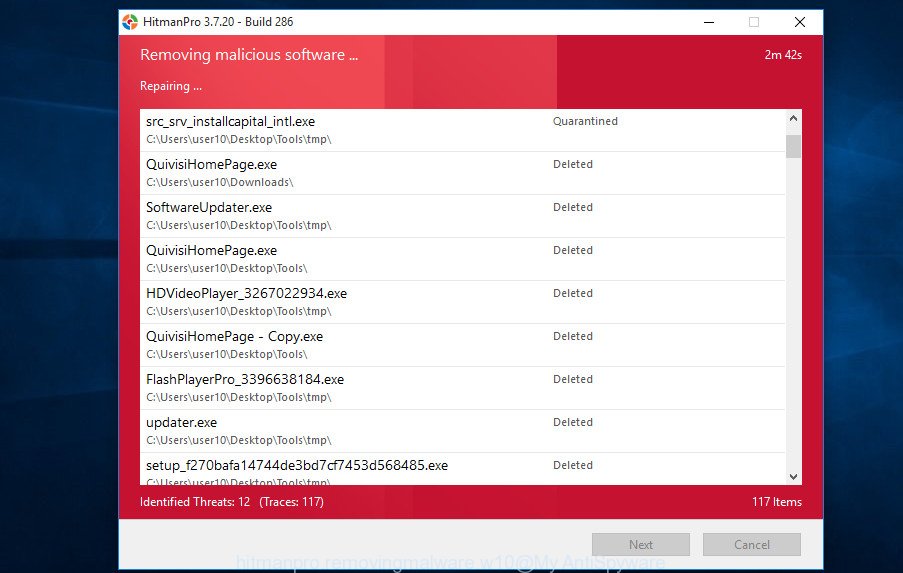Select updater.exe entry
The height and width of the screenshot is (573, 903).
coord(462,431)
